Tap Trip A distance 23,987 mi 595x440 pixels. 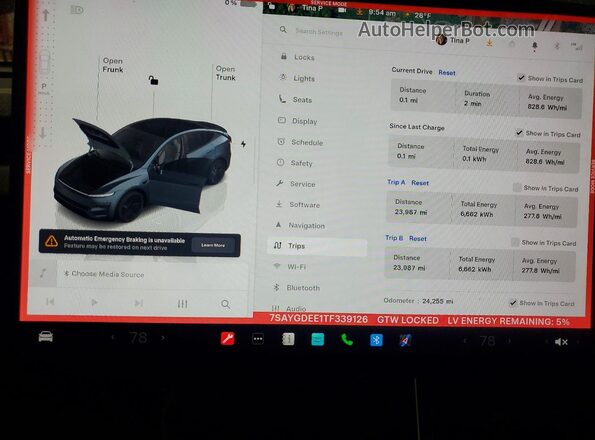(411, 212)
